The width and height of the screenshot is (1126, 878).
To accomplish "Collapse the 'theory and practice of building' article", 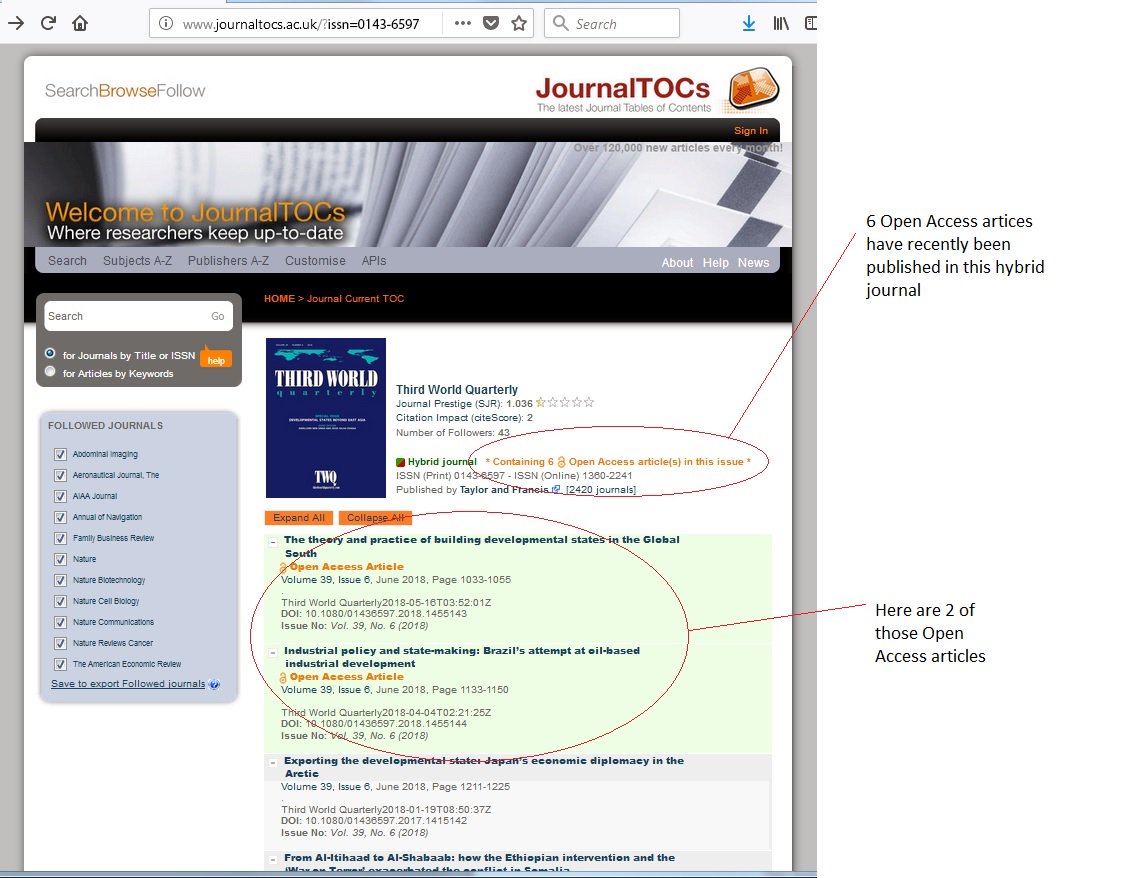I will click(x=273, y=542).
